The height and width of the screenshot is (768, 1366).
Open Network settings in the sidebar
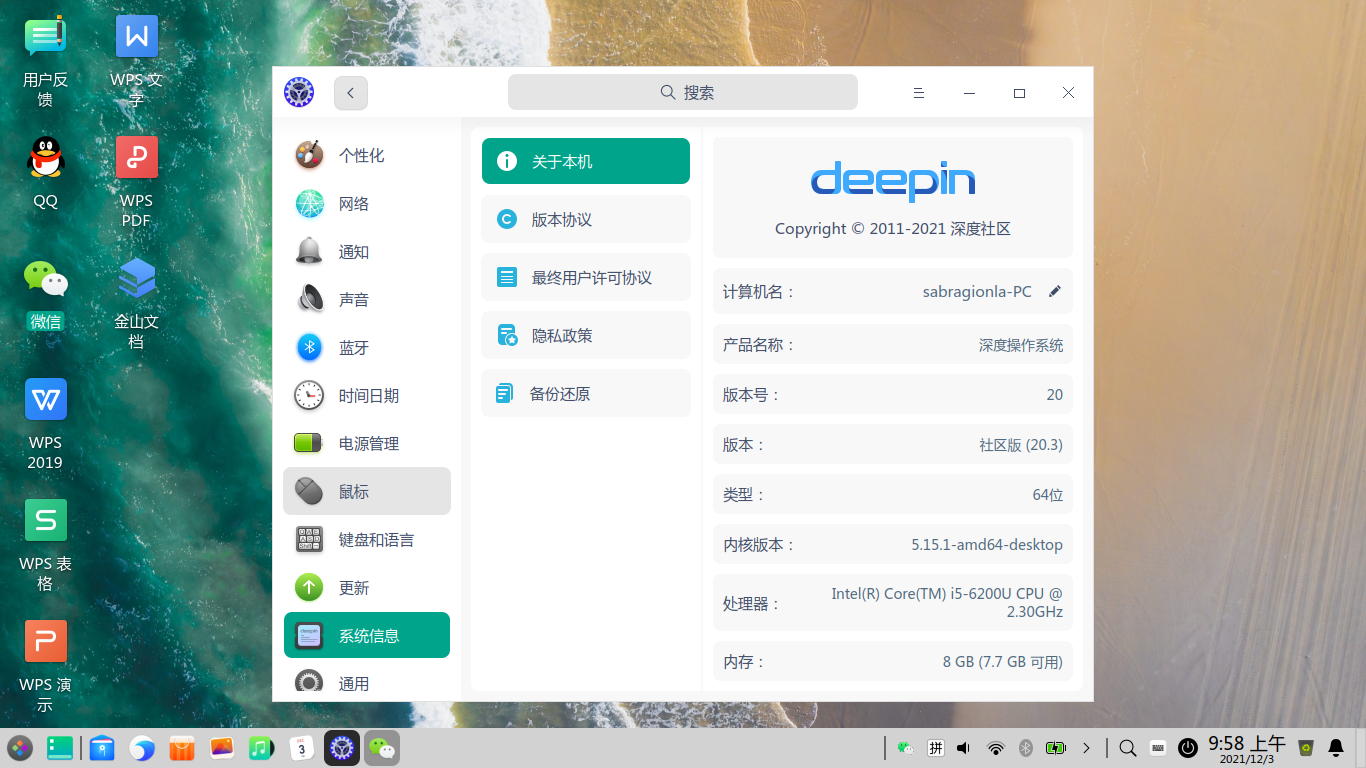pyautogui.click(x=354, y=203)
